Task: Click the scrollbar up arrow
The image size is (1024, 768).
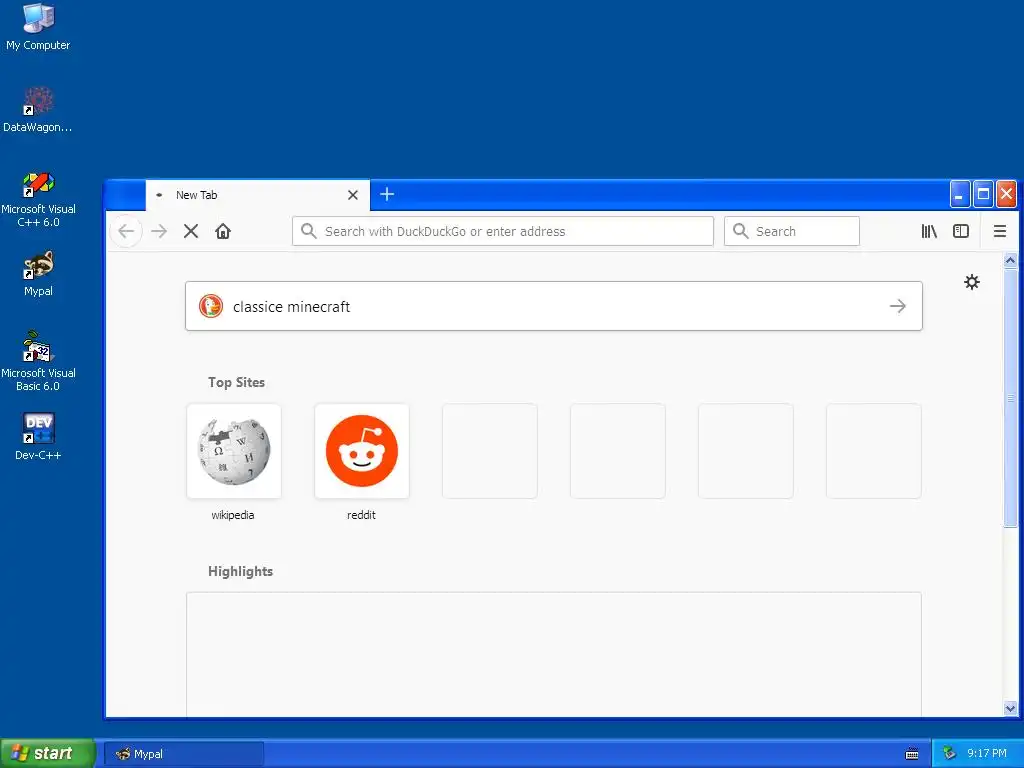Action: point(1010,261)
